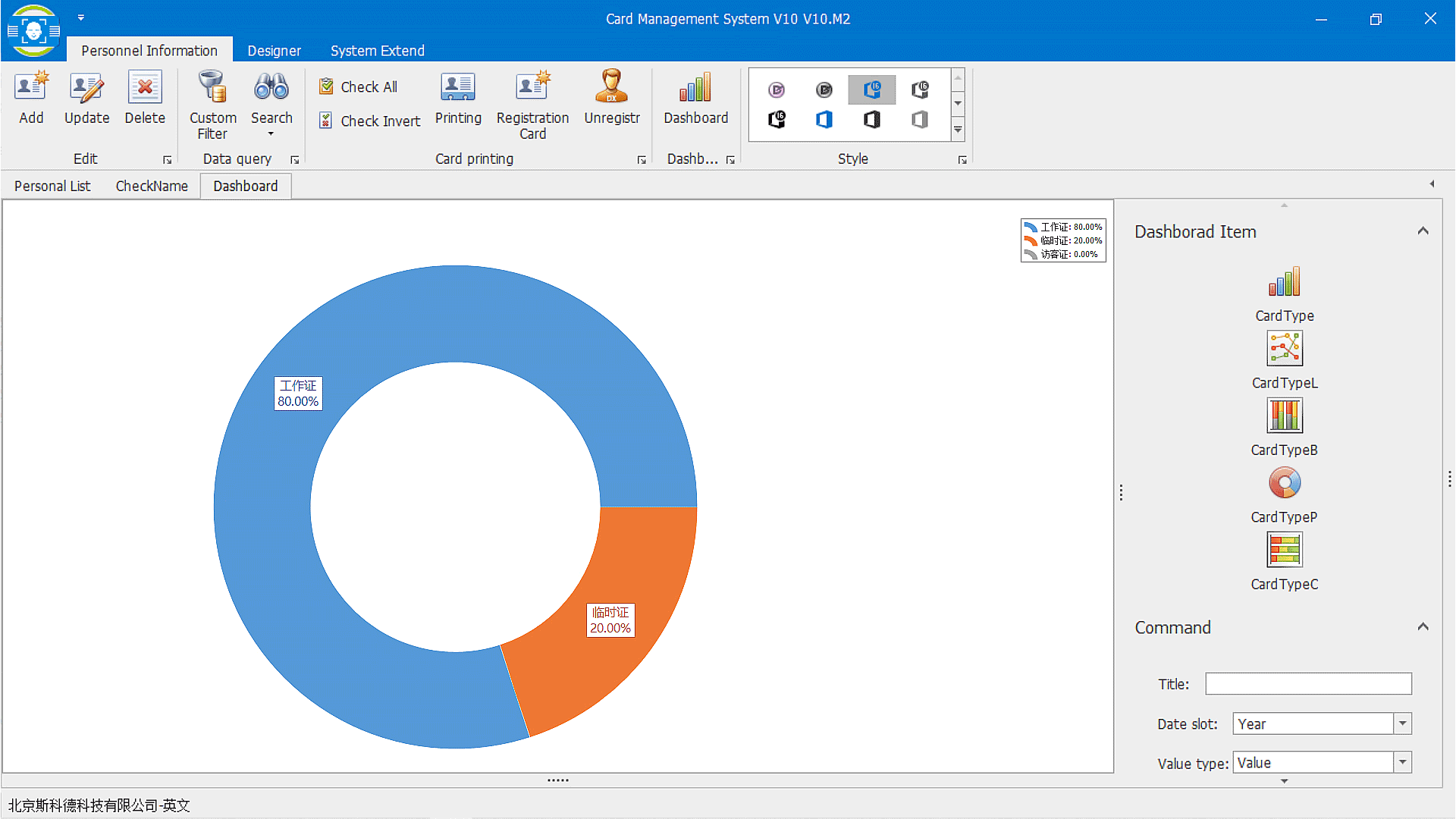Switch to the Personal List tab

[x=52, y=186]
